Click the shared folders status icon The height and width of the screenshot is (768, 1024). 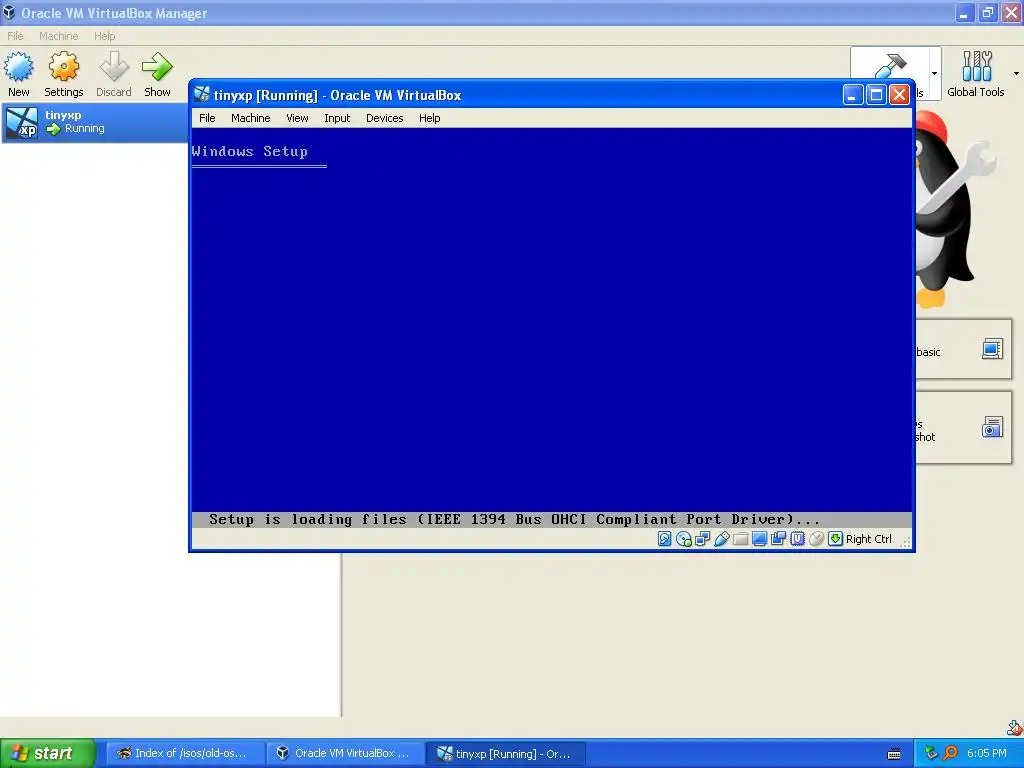(741, 539)
